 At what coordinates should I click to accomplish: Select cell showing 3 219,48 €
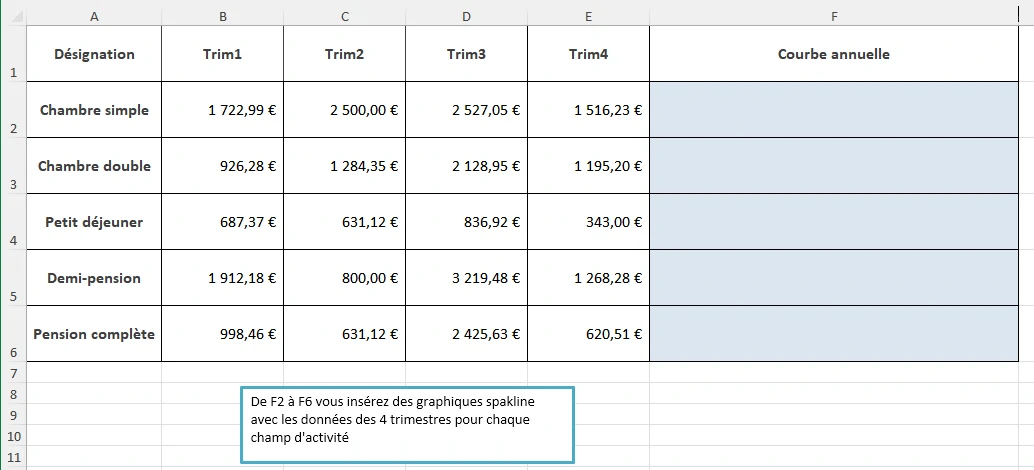466,278
